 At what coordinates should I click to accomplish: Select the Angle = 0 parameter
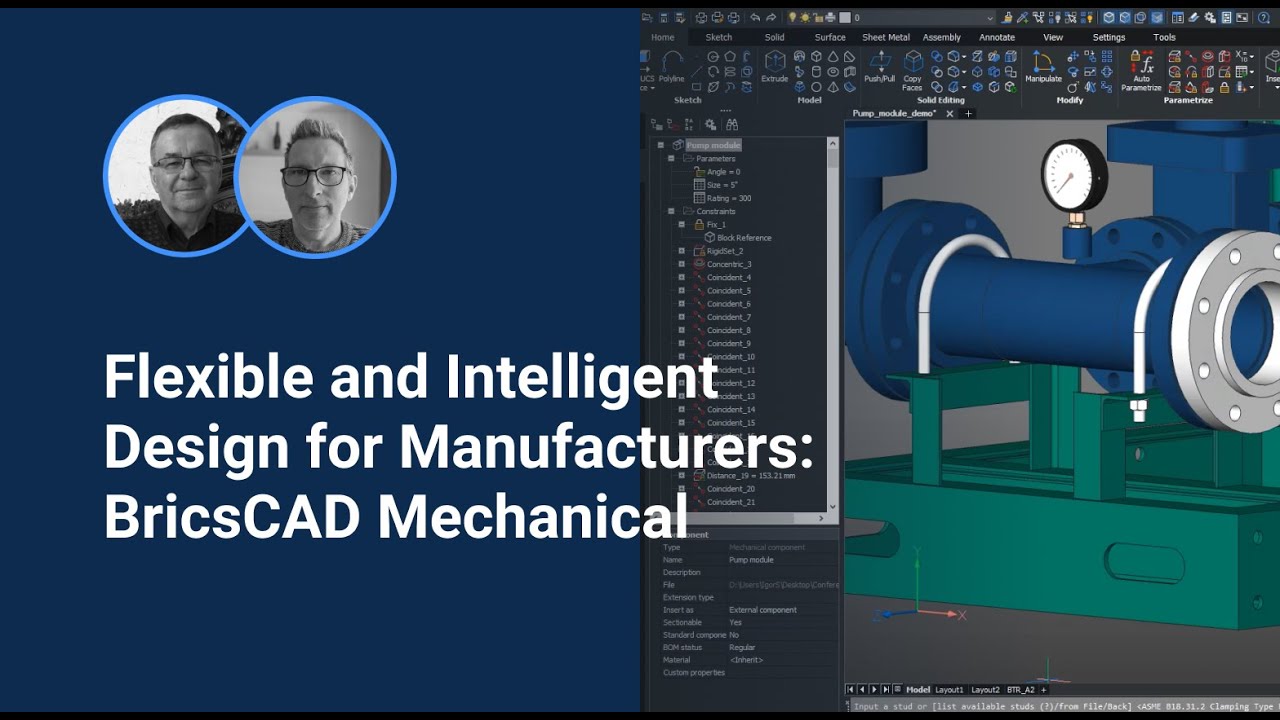click(x=724, y=172)
